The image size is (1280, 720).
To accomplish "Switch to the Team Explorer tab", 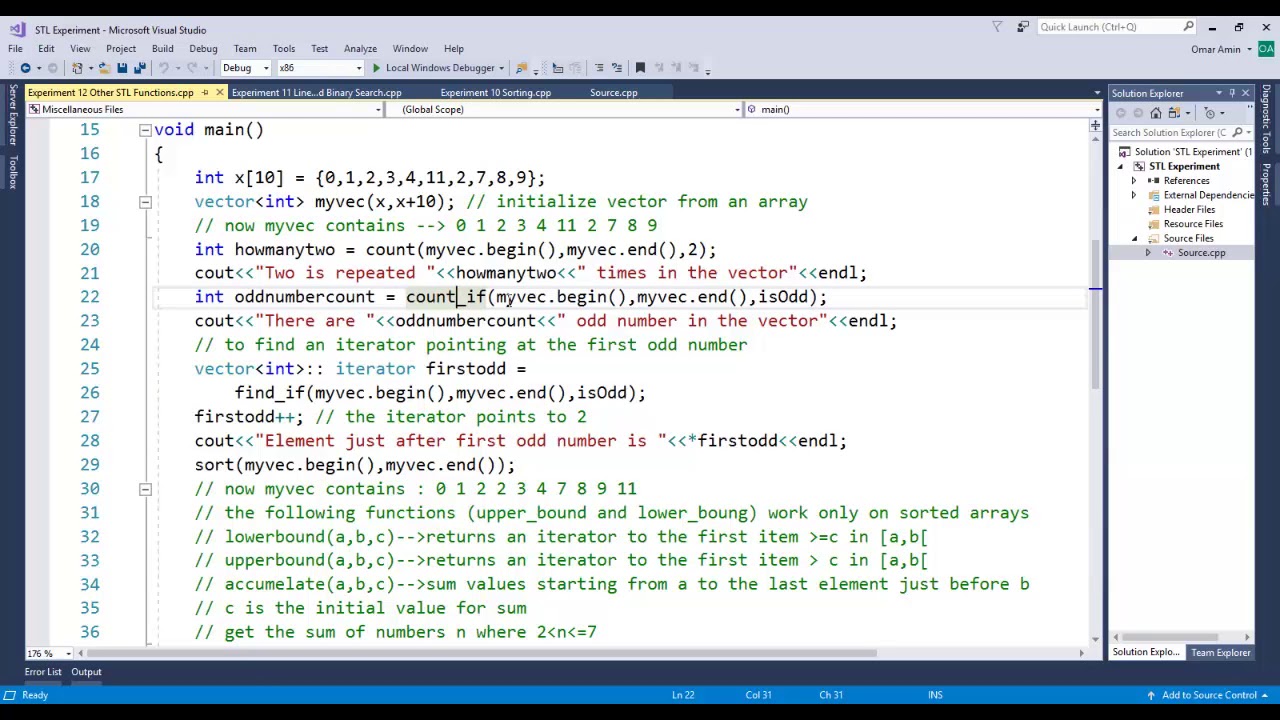I will pos(1220,653).
